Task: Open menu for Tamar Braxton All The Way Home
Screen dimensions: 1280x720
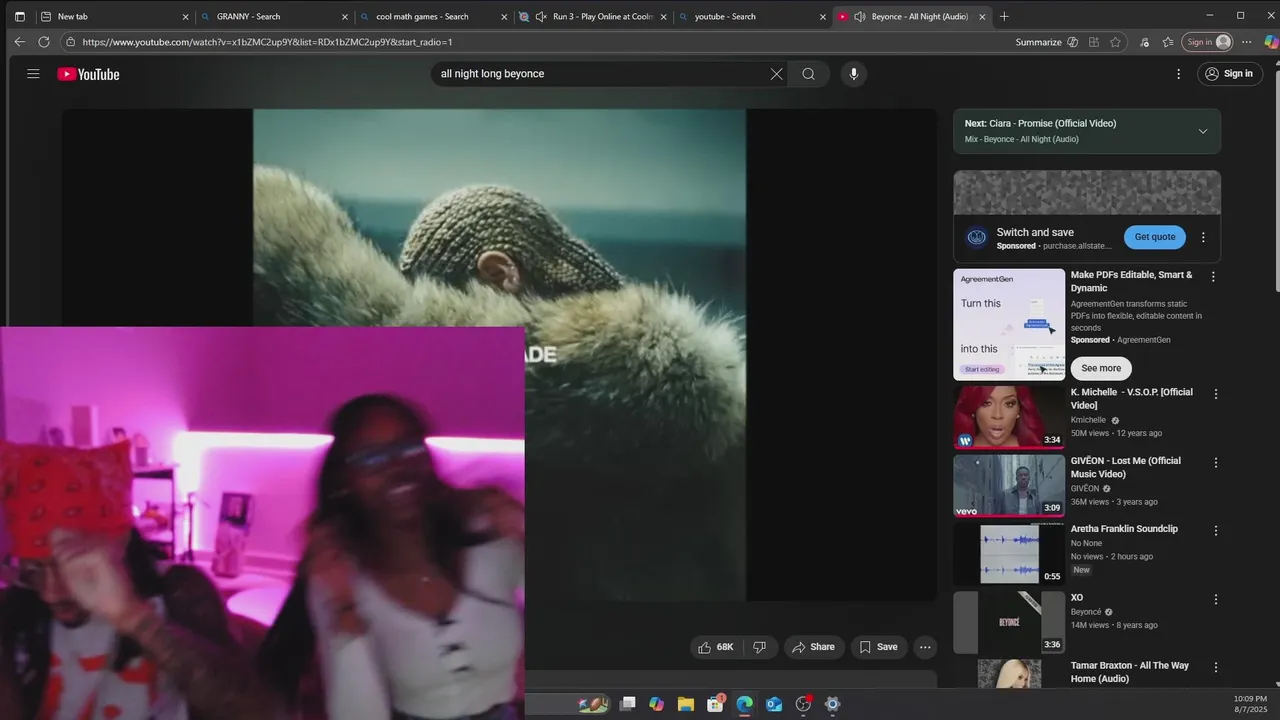Action: [1216, 668]
